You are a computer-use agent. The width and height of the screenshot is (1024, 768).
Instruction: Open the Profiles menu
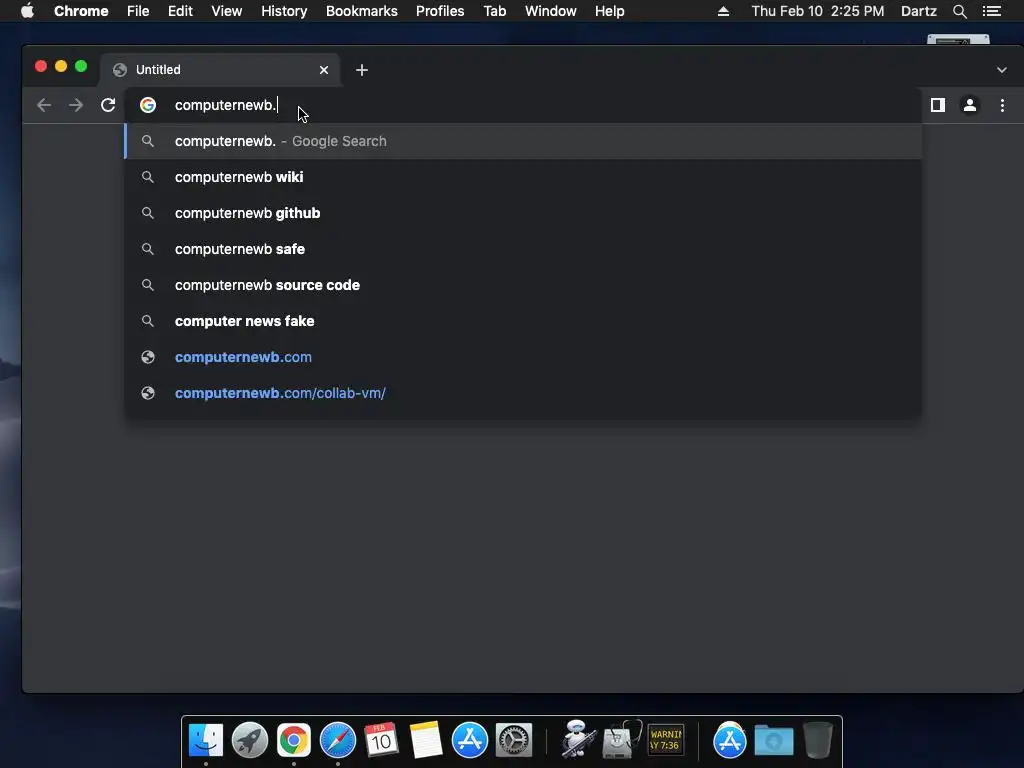pyautogui.click(x=440, y=11)
